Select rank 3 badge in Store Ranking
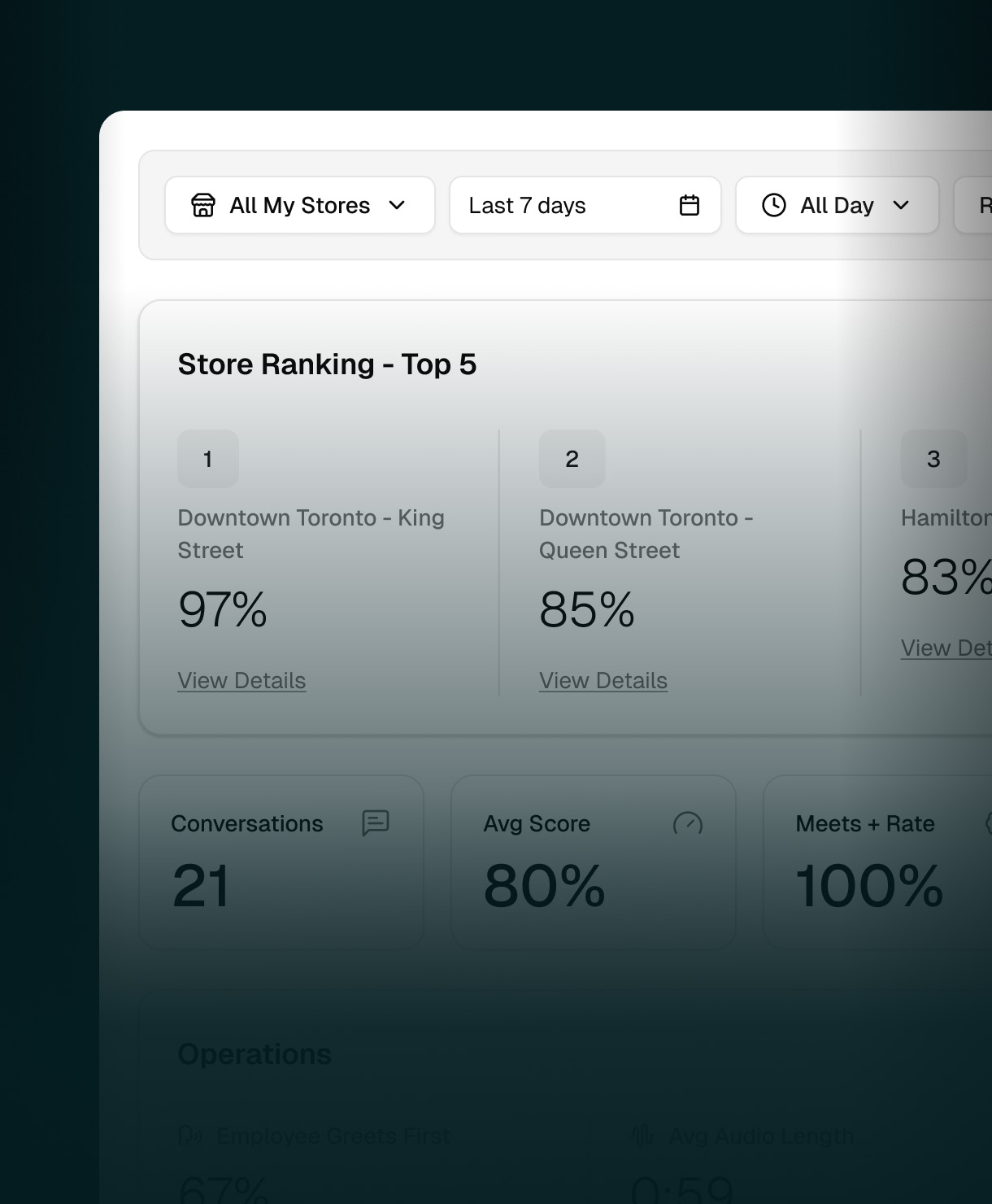The height and width of the screenshot is (1204, 992). click(933, 459)
